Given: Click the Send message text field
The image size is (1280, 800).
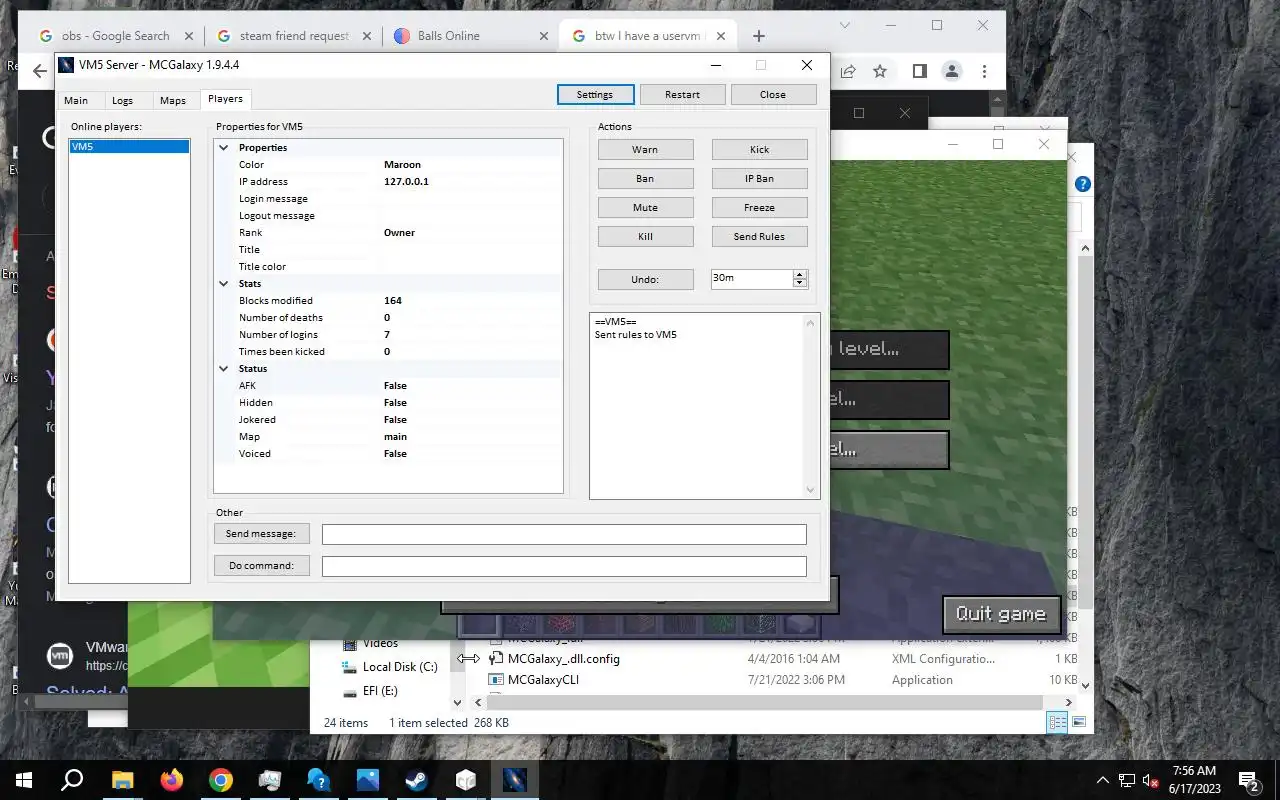Looking at the screenshot, I should point(564,534).
